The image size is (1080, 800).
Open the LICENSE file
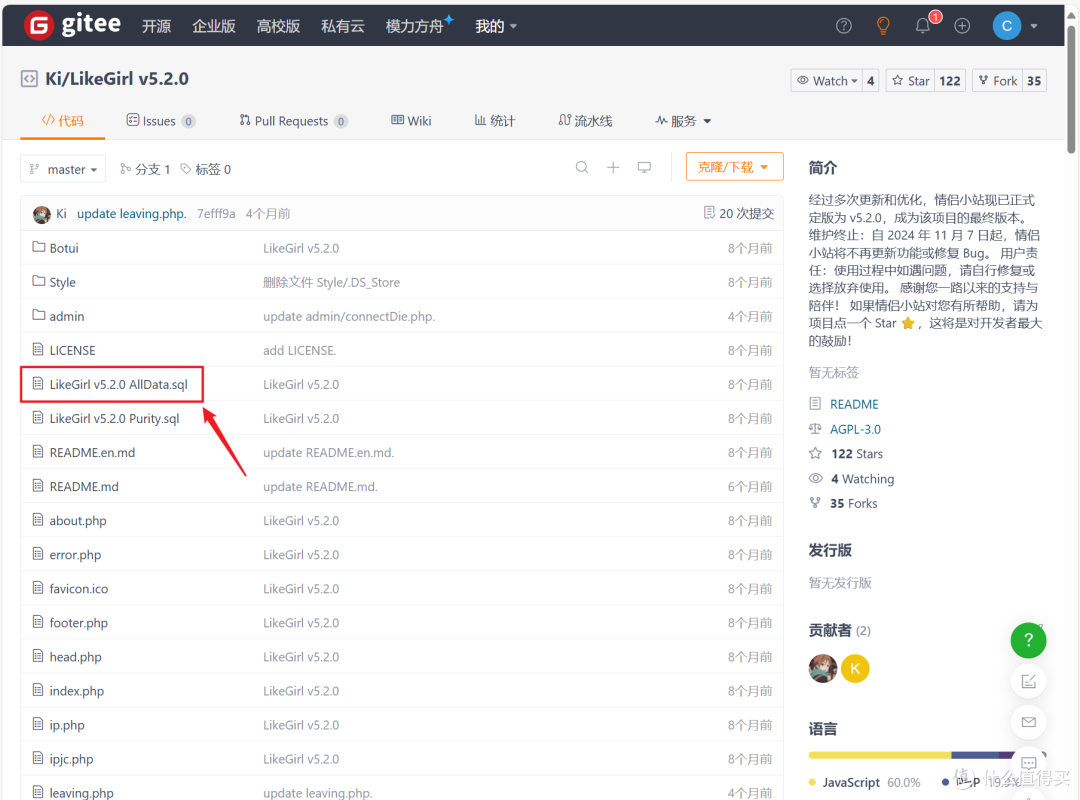click(72, 350)
